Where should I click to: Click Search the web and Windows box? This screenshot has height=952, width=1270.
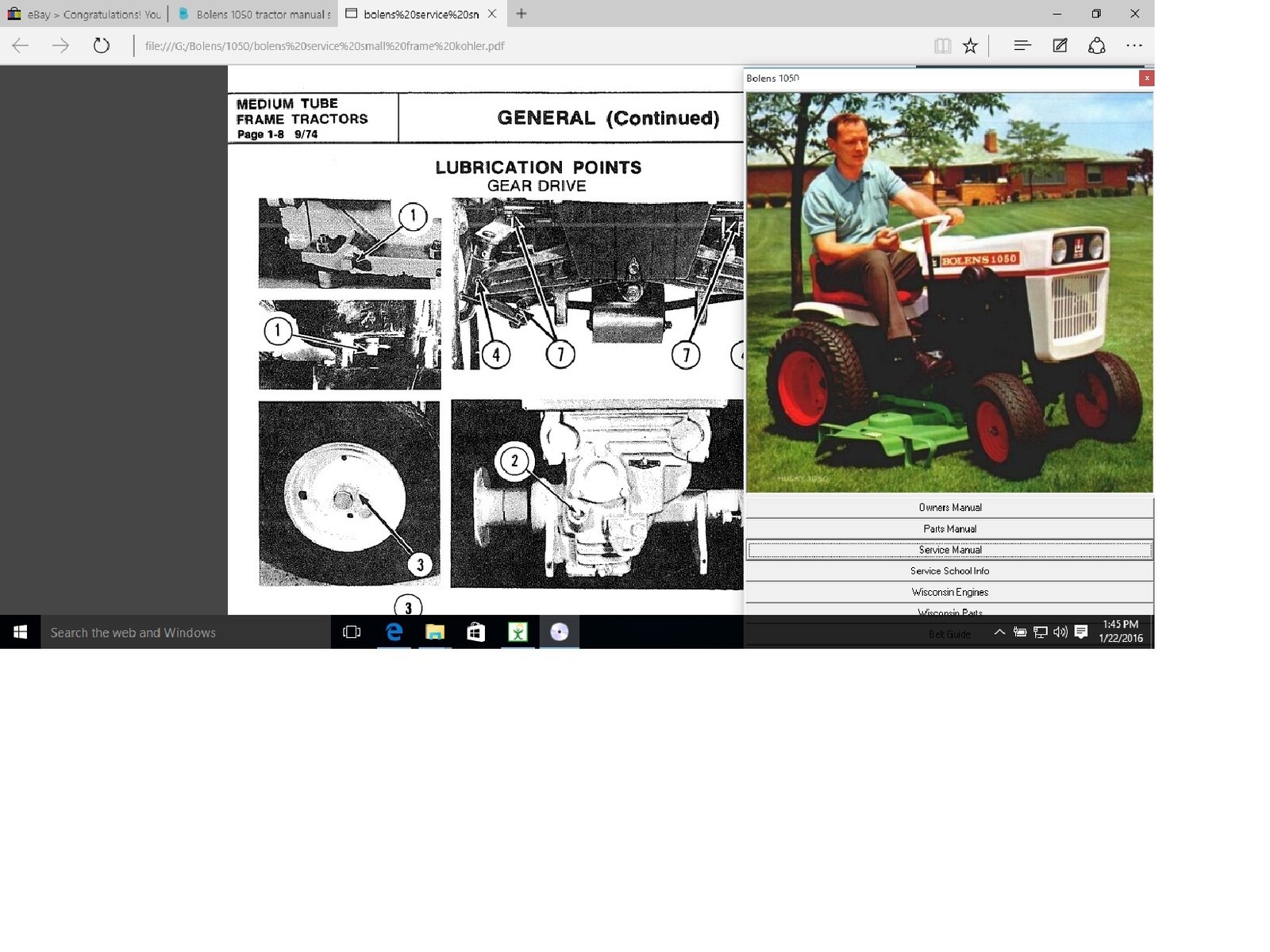(x=186, y=632)
